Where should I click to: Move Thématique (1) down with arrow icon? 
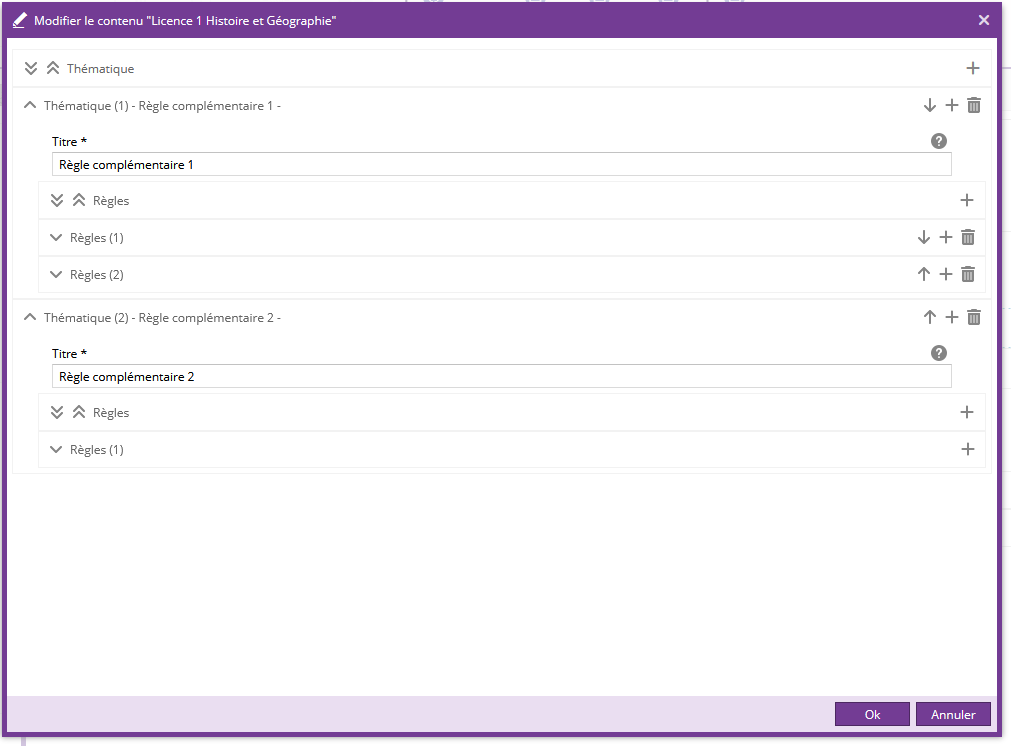point(930,105)
